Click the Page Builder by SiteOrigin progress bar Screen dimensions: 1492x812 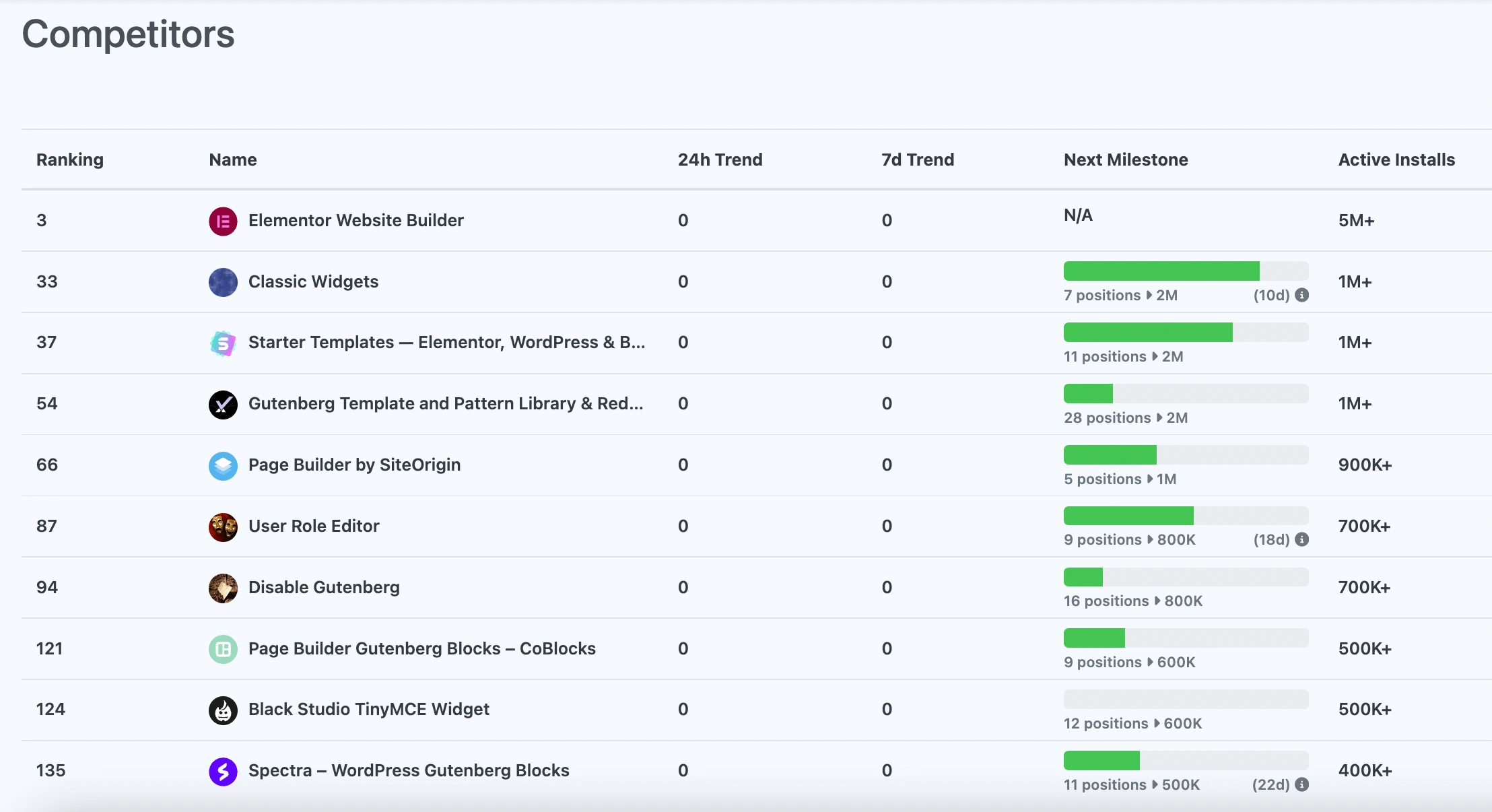(x=1186, y=454)
